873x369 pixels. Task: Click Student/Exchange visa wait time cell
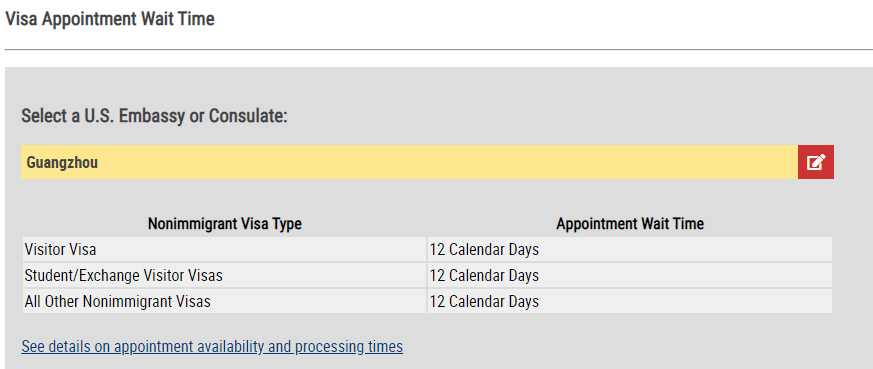point(630,275)
